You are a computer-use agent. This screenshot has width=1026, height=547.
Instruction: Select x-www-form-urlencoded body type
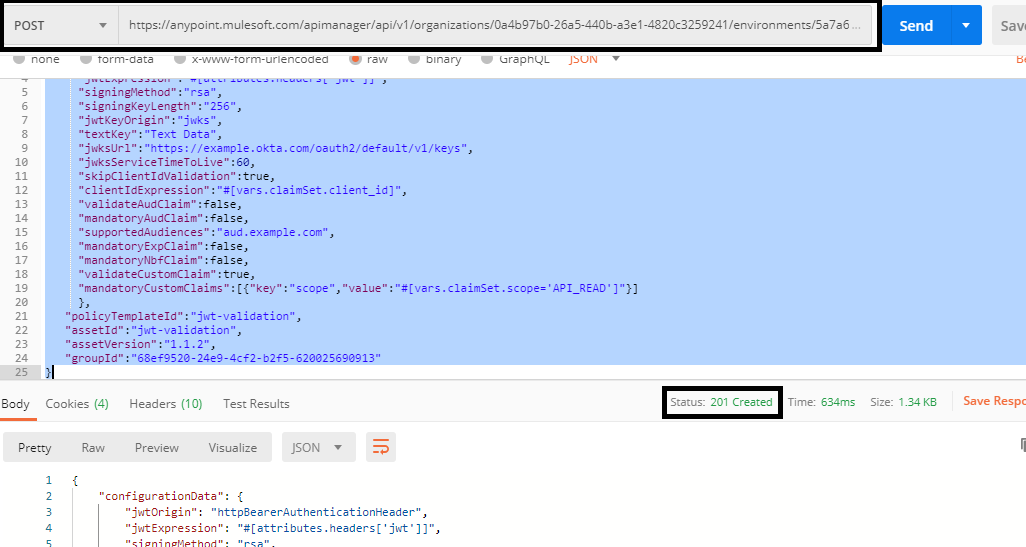tap(252, 59)
